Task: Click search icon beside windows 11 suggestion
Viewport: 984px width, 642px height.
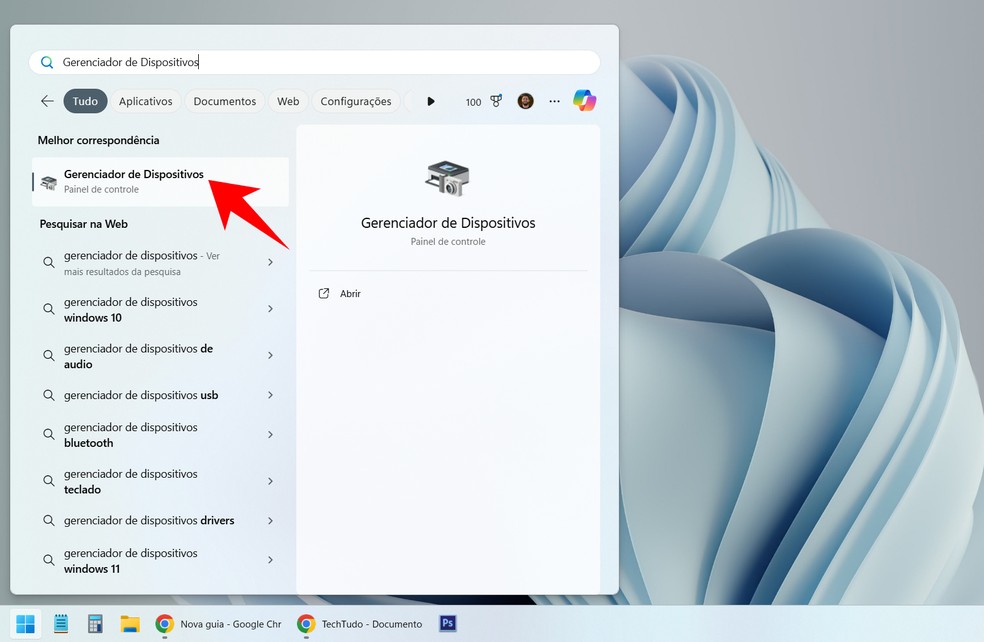Action: pyautogui.click(x=48, y=560)
